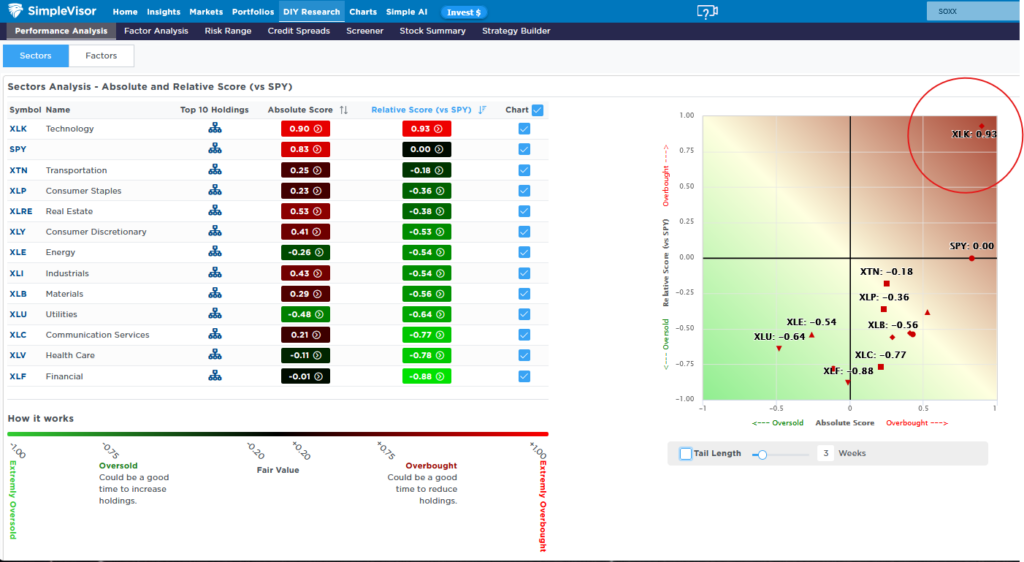Screen dimensions: 1024x562
Task: Expand XLE absolute score -0.26 badge
Action: click(x=305, y=252)
